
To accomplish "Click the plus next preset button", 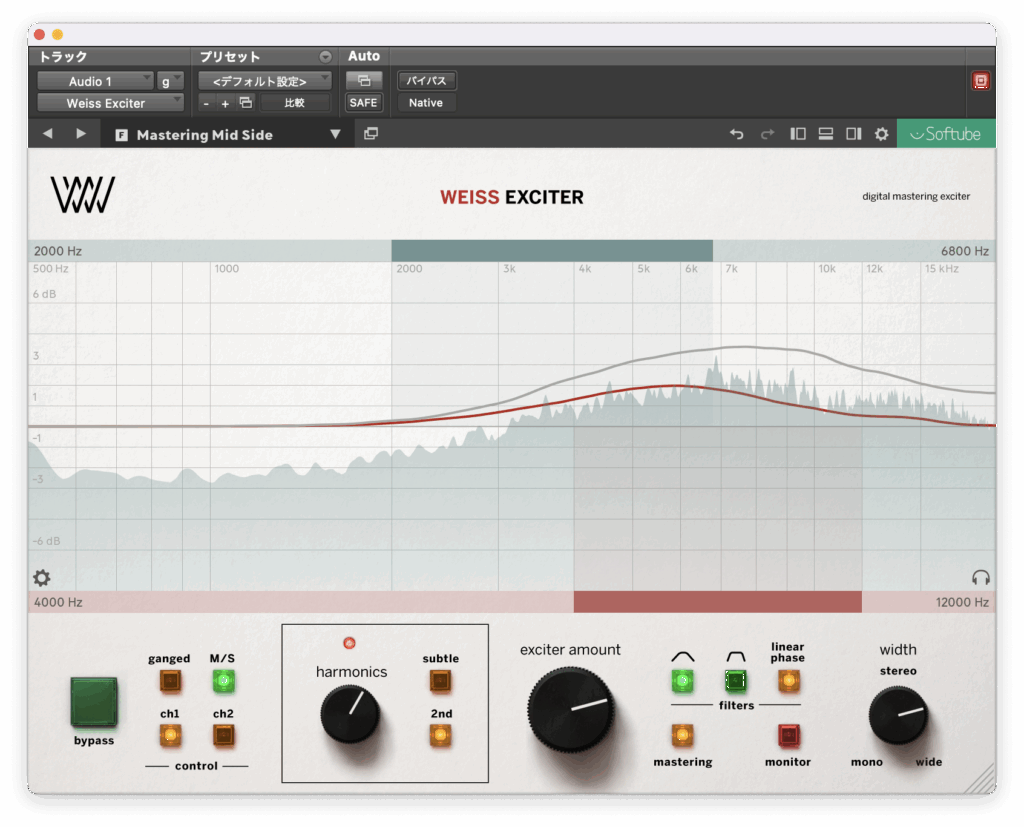I will click(x=225, y=103).
